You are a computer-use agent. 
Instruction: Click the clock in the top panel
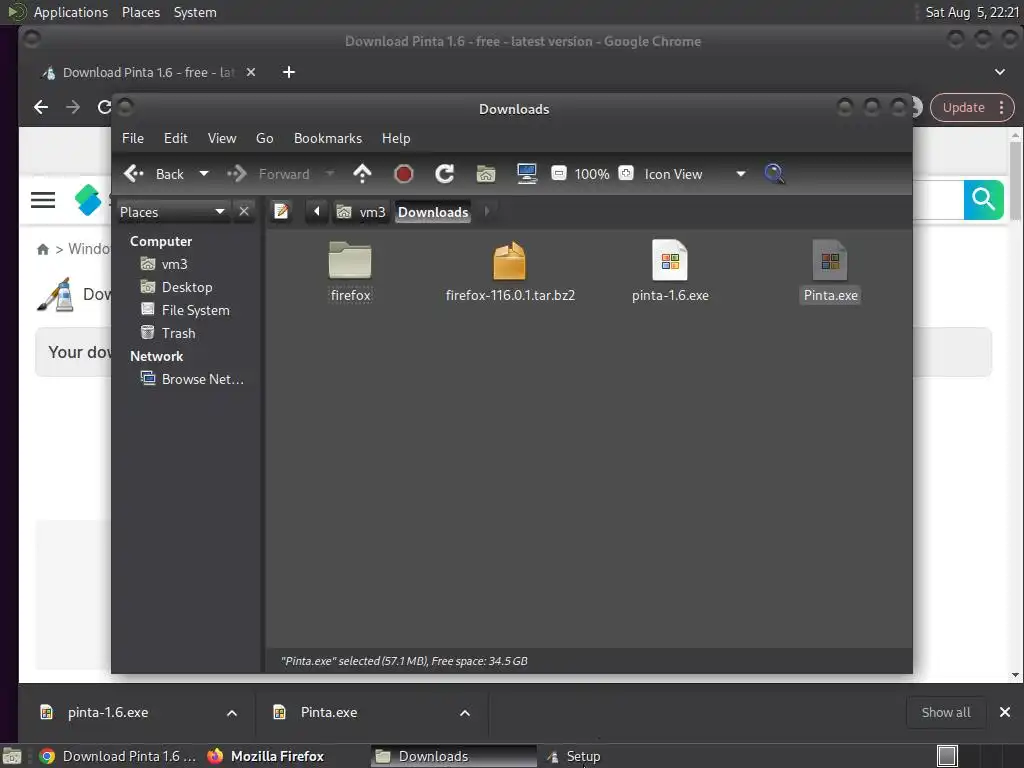point(972,12)
